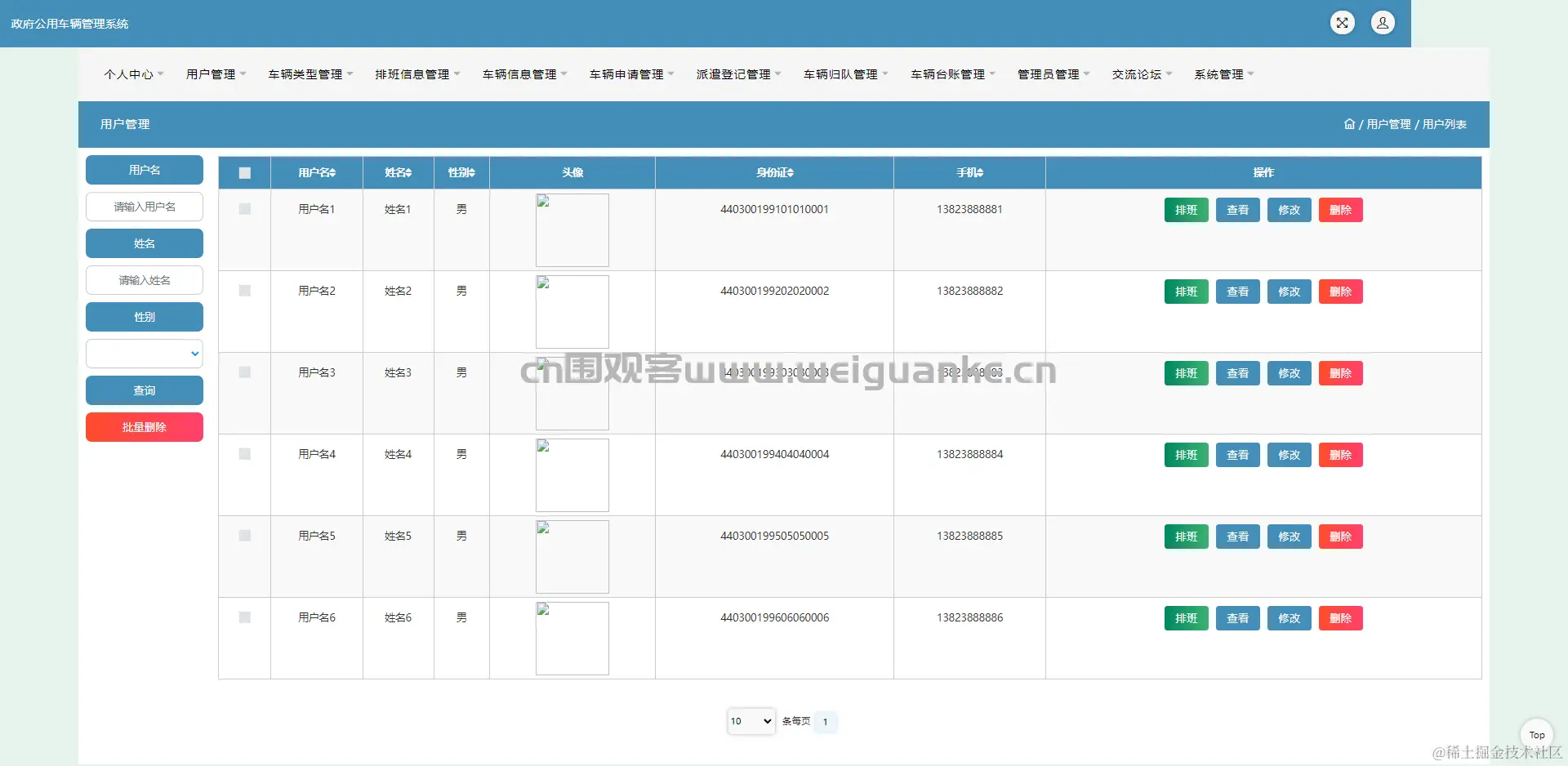This screenshot has height=766, width=1568.
Task: Open avatar thumbnail for 用户名4
Action: tap(572, 474)
